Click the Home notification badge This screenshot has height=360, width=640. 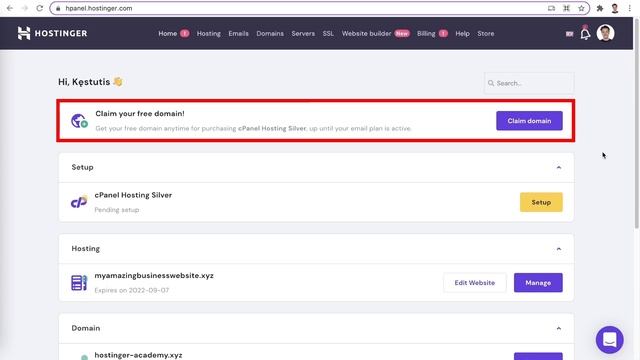point(184,33)
